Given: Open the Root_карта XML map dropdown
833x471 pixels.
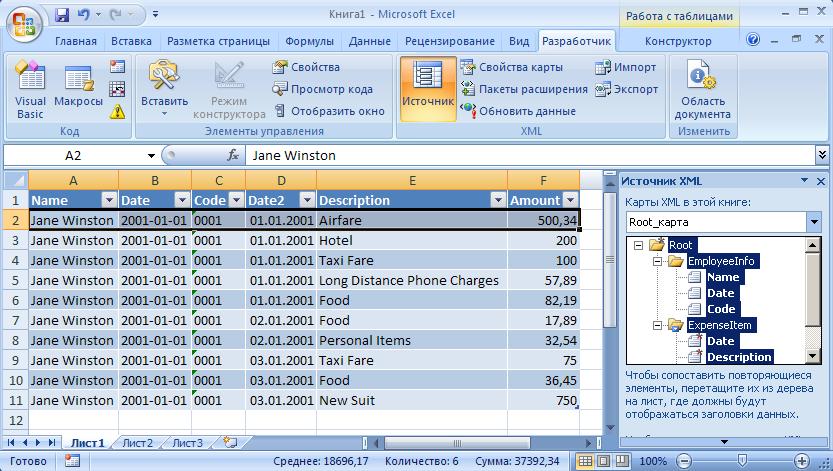Looking at the screenshot, I should click(814, 222).
